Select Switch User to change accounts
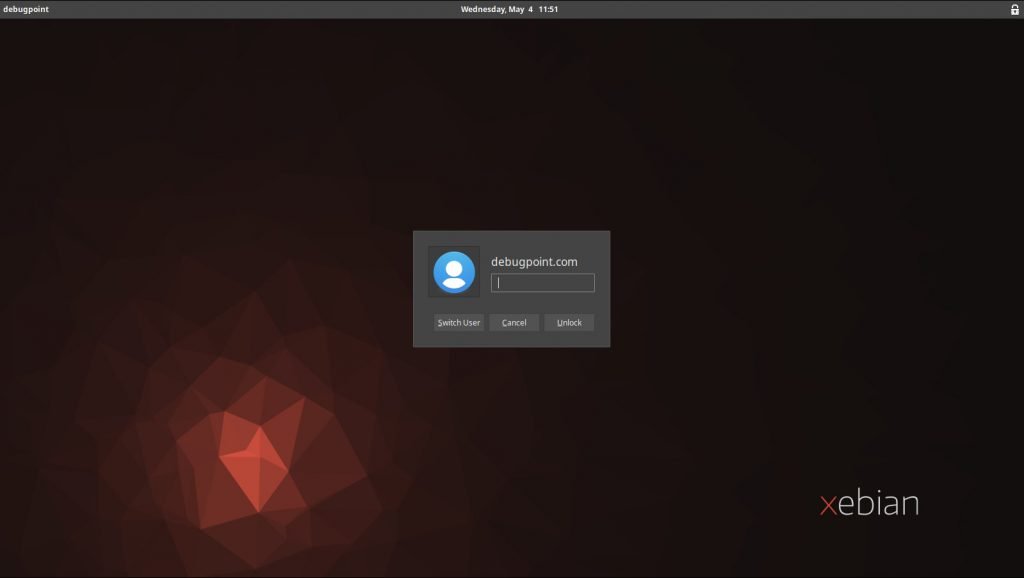The width and height of the screenshot is (1024, 578). pyautogui.click(x=458, y=322)
